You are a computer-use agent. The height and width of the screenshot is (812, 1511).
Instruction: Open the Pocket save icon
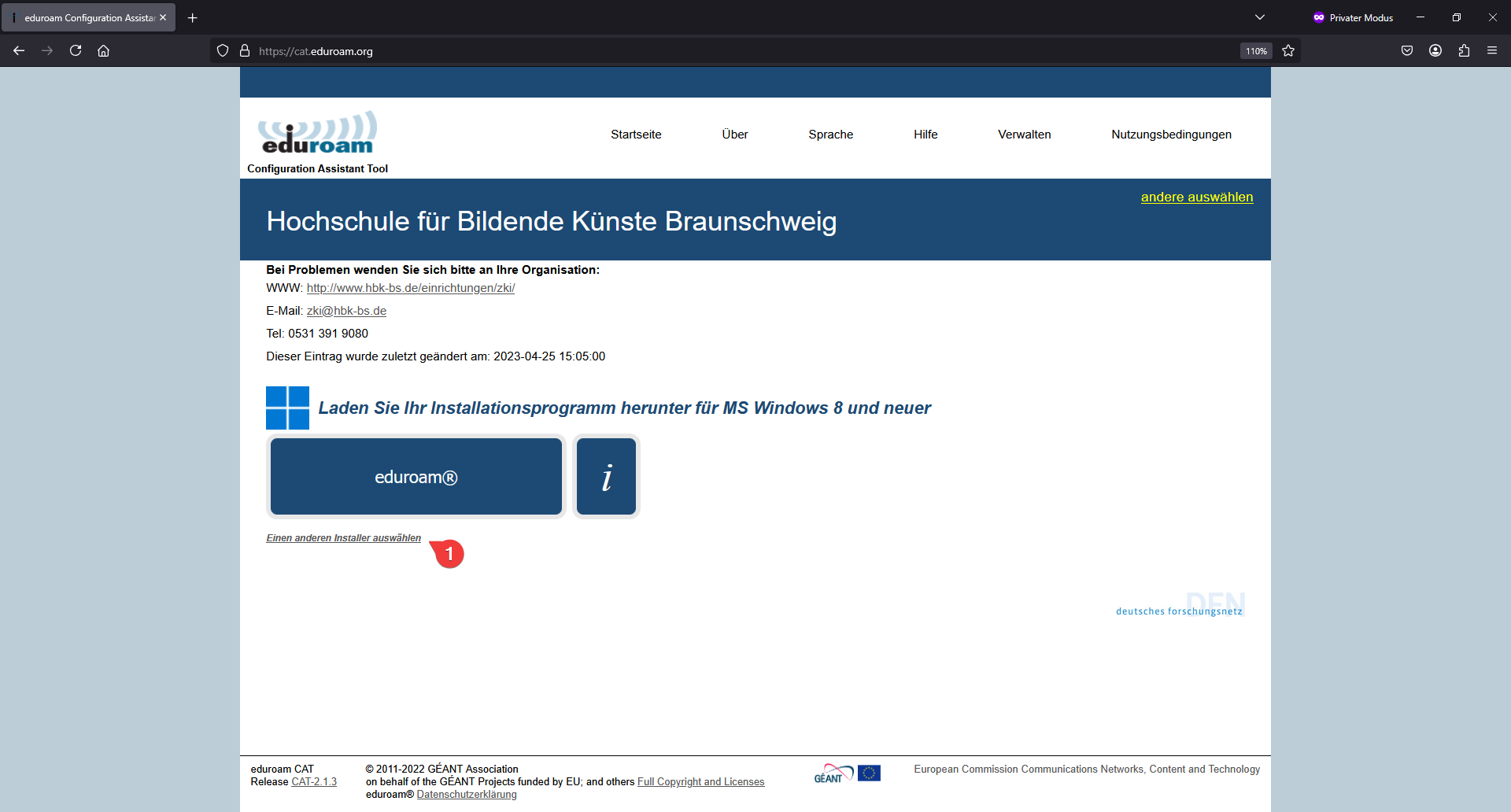[1407, 51]
